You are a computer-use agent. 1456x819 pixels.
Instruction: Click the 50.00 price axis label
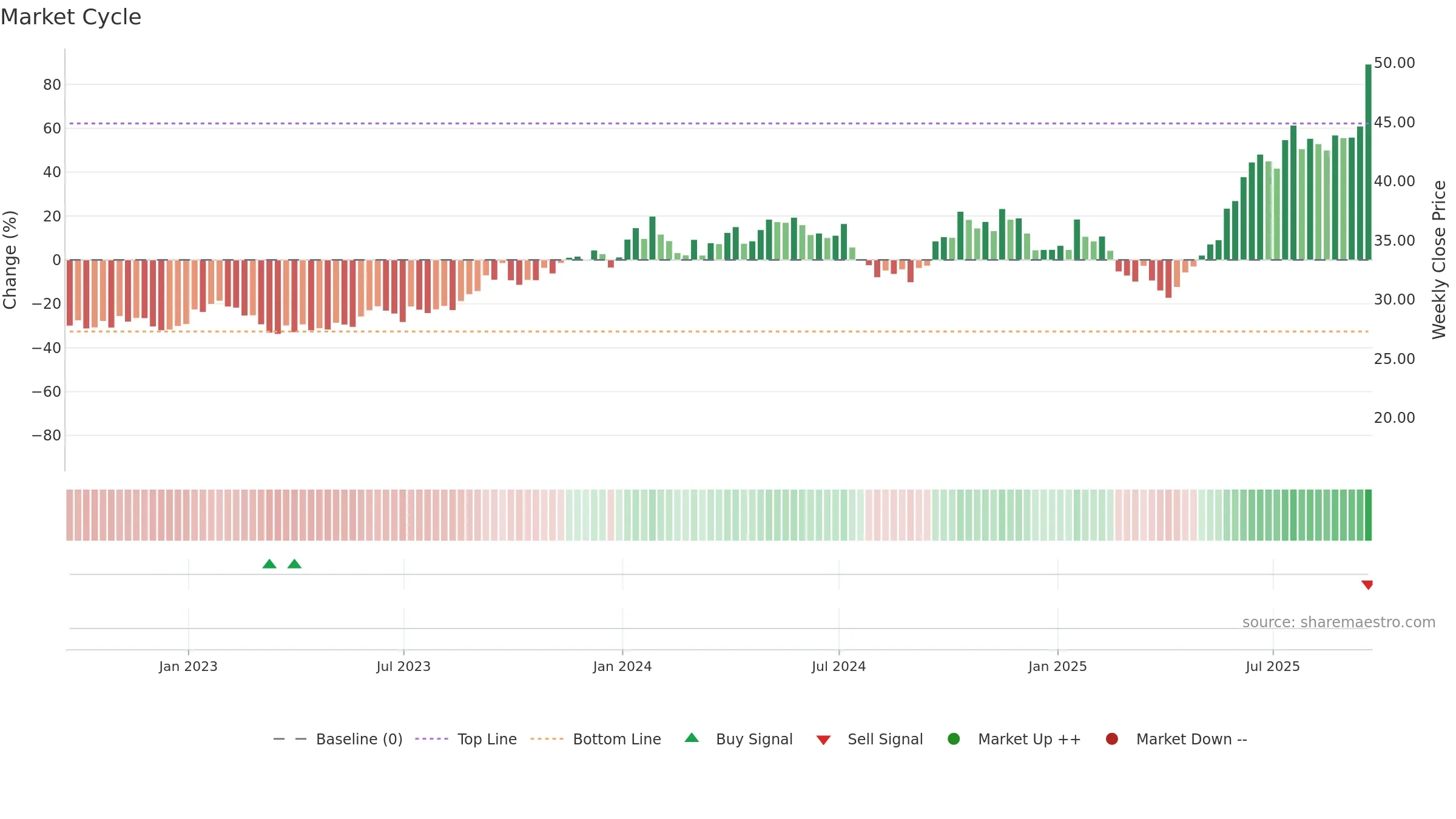(1394, 62)
